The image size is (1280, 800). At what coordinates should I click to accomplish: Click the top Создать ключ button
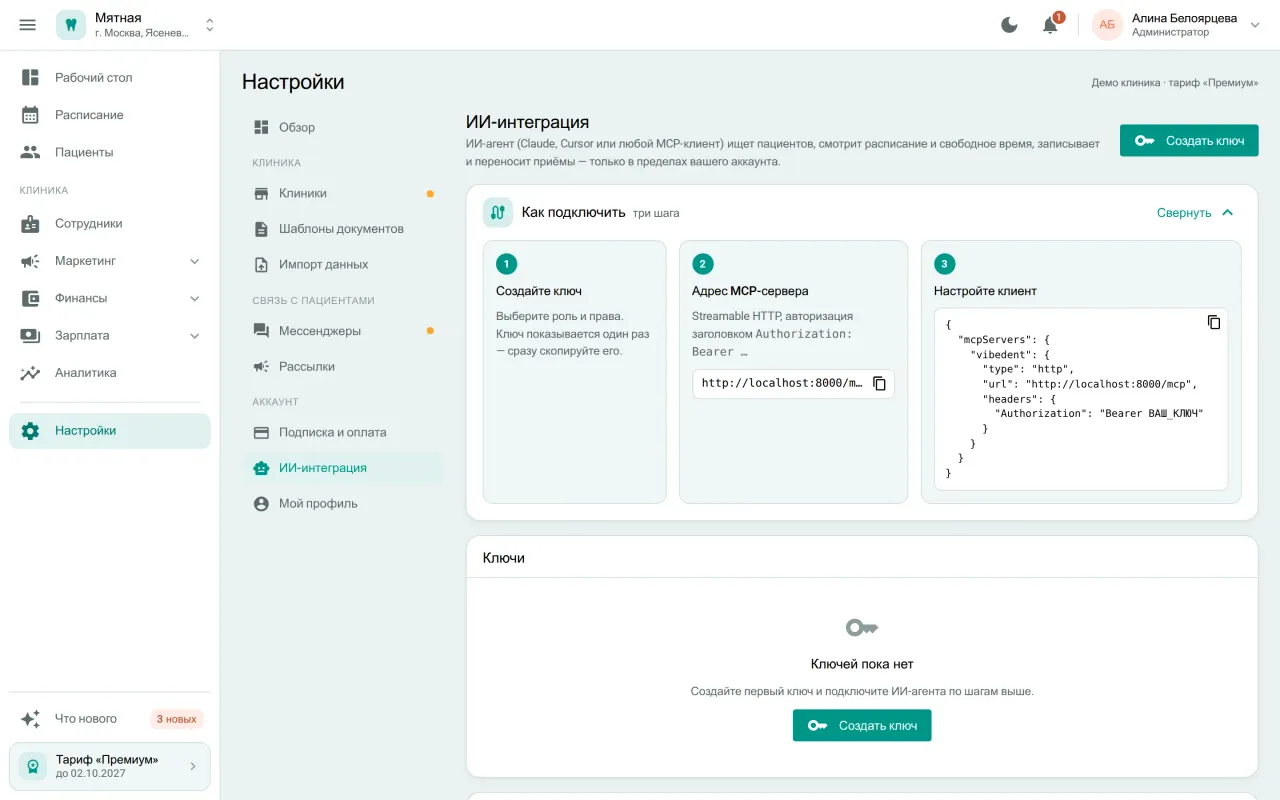[1189, 141]
